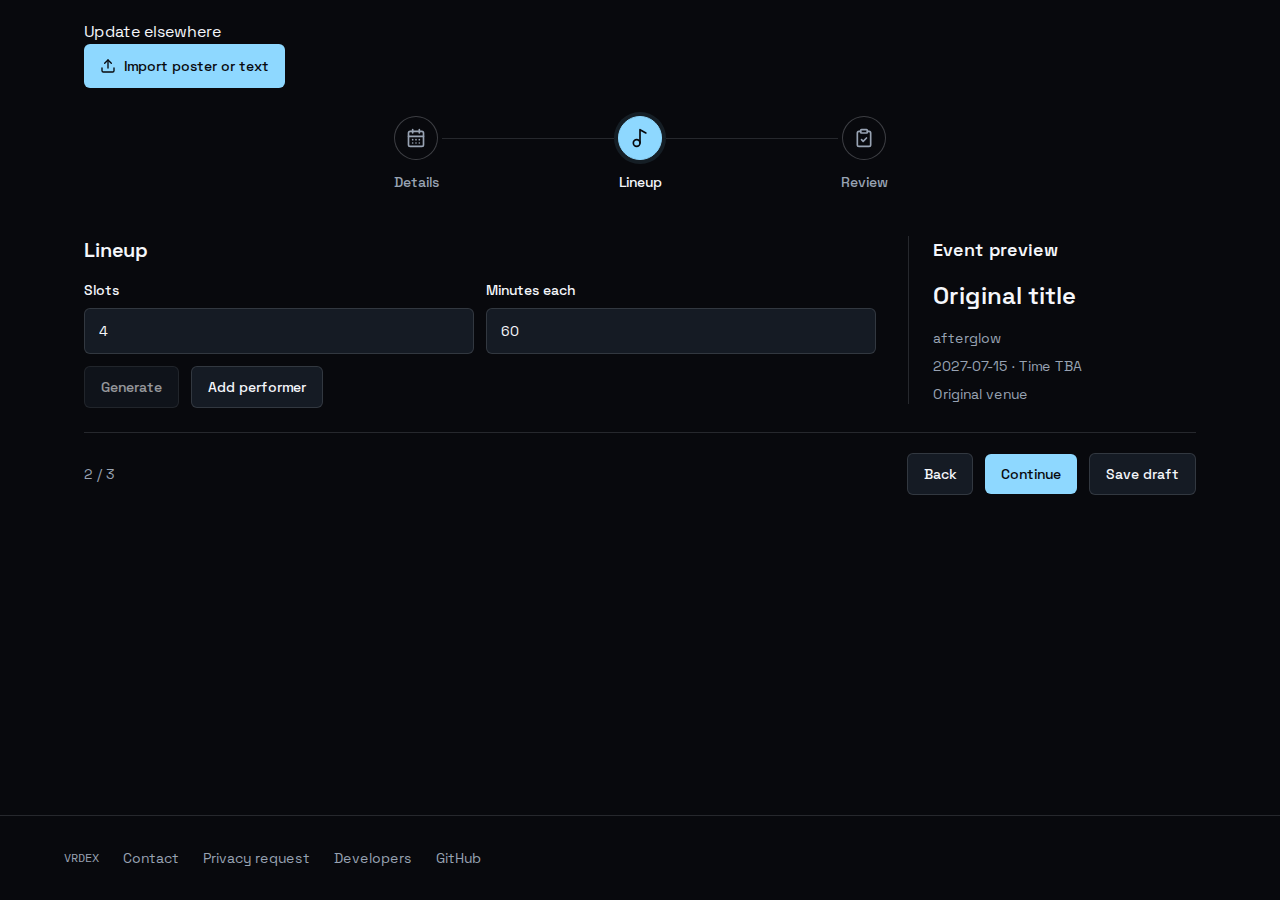This screenshot has width=1280, height=900.
Task: Focus the Slots input field
Action: pos(279,331)
